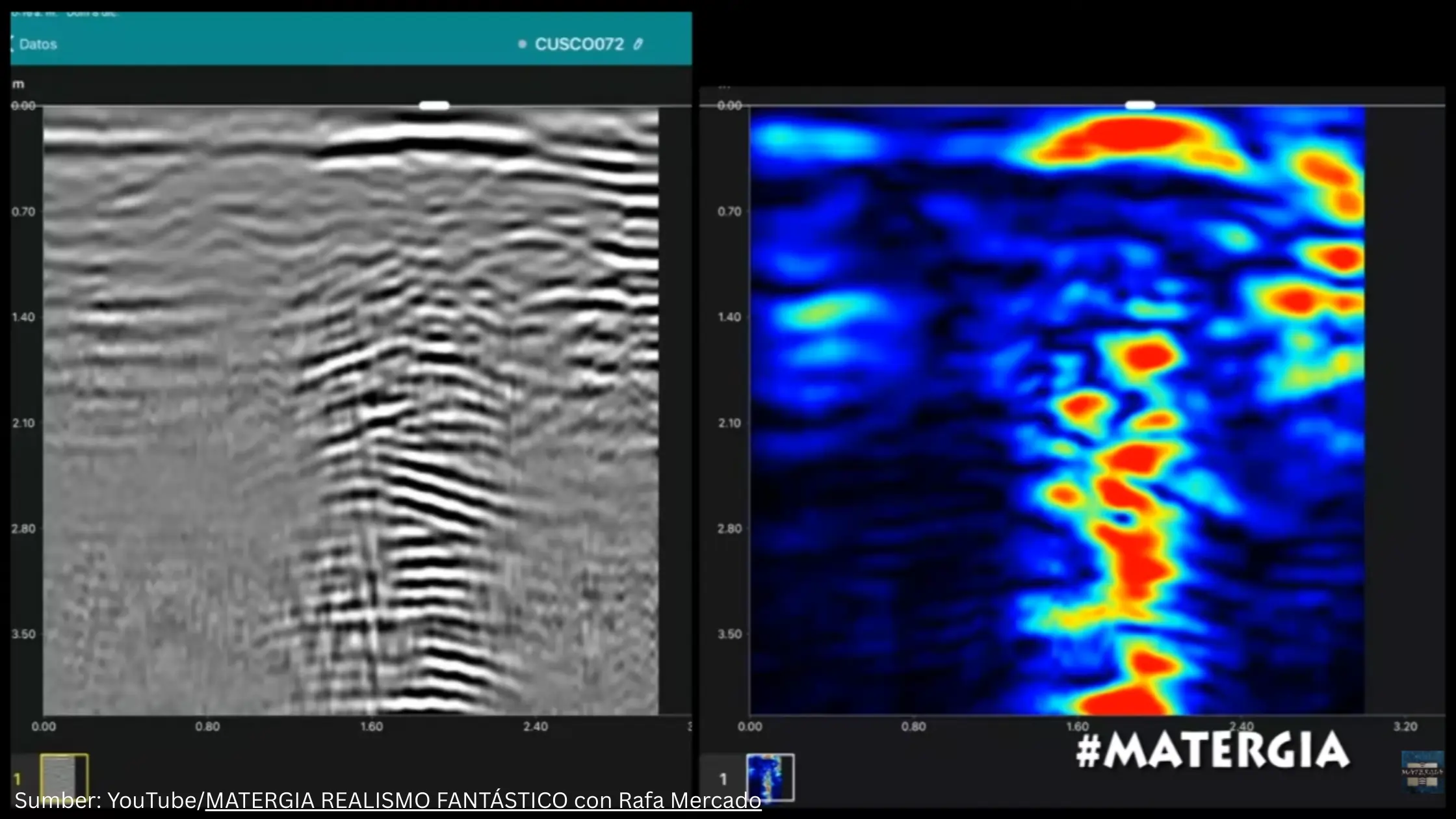
Task: Click scan number 1 beside heatmap thumbnail
Action: [x=723, y=779]
